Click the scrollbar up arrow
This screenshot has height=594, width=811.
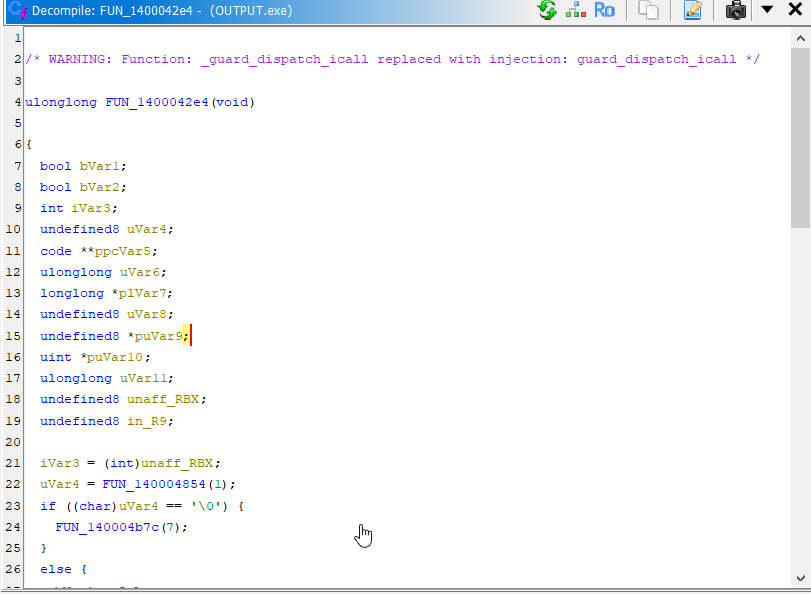[x=800, y=38]
